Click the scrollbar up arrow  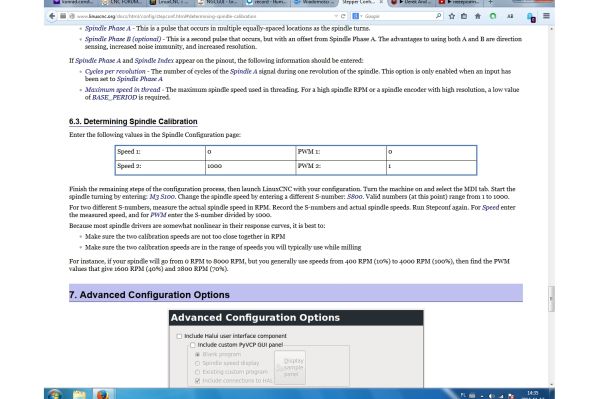pos(551,29)
